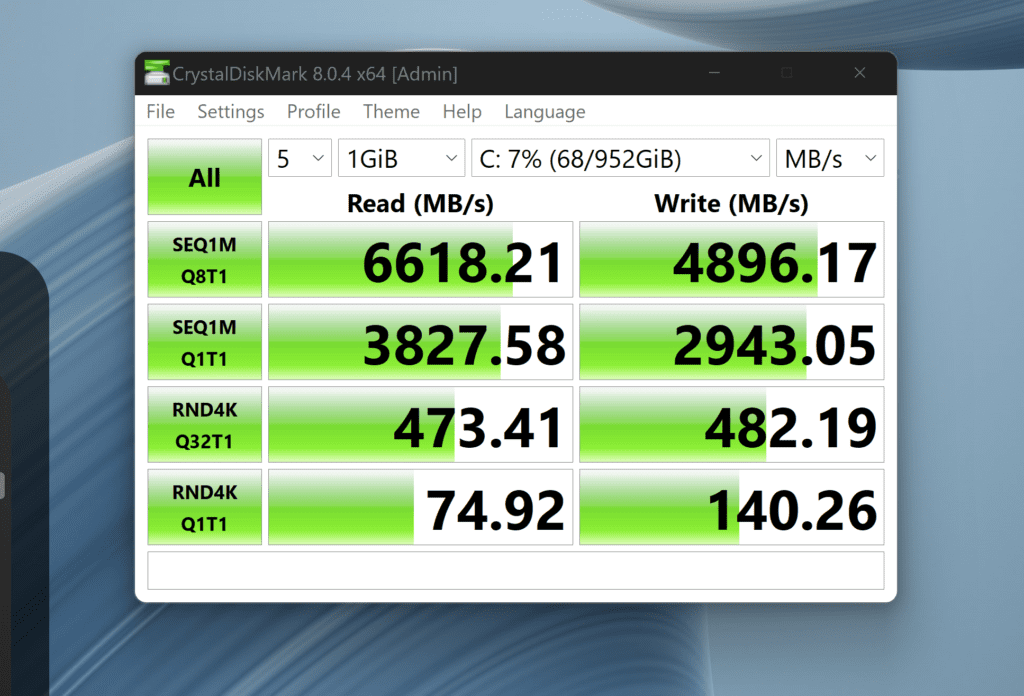Open the unit dropdown showing MB/s
1024x696 pixels.
click(x=830, y=158)
